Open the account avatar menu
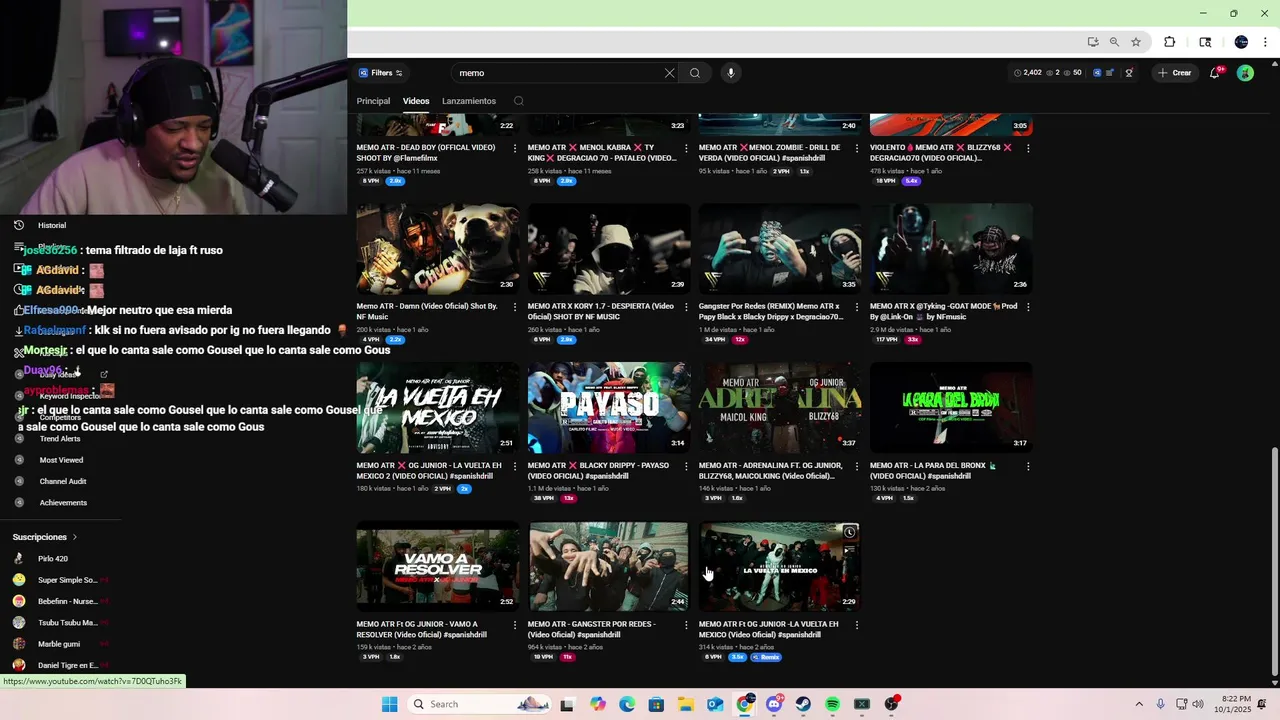Image resolution: width=1280 pixels, height=720 pixels. 1245,73
